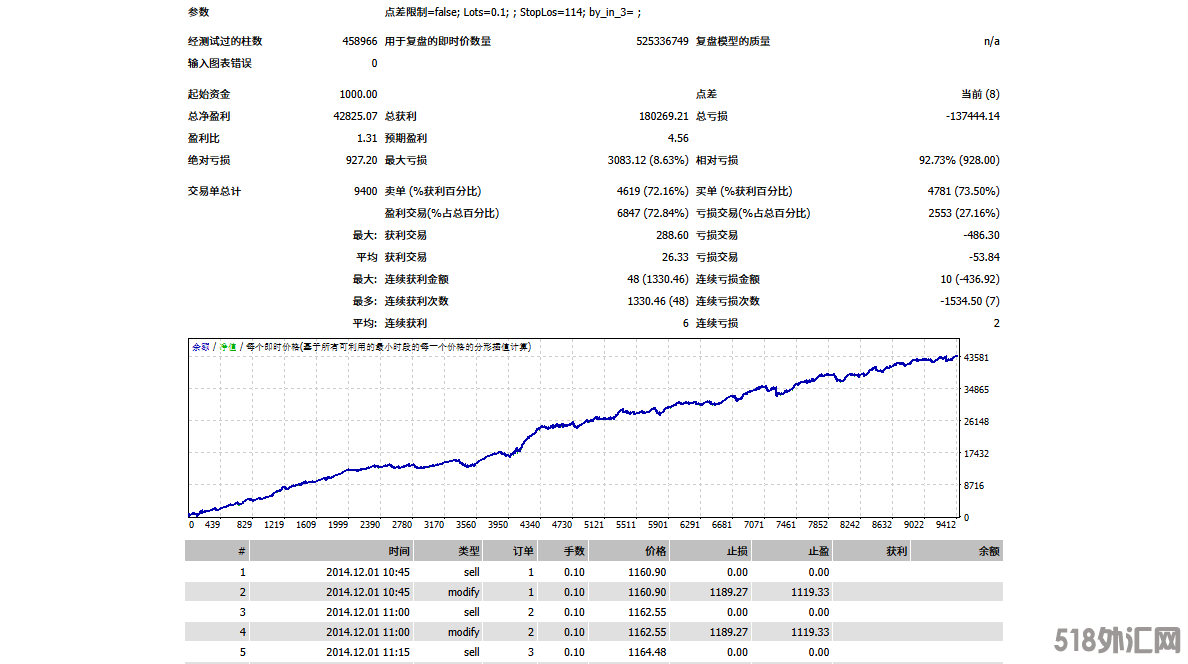Viewport: 1188px width, 664px height.
Task: Click the 连续获利次数 label
Action: click(417, 301)
